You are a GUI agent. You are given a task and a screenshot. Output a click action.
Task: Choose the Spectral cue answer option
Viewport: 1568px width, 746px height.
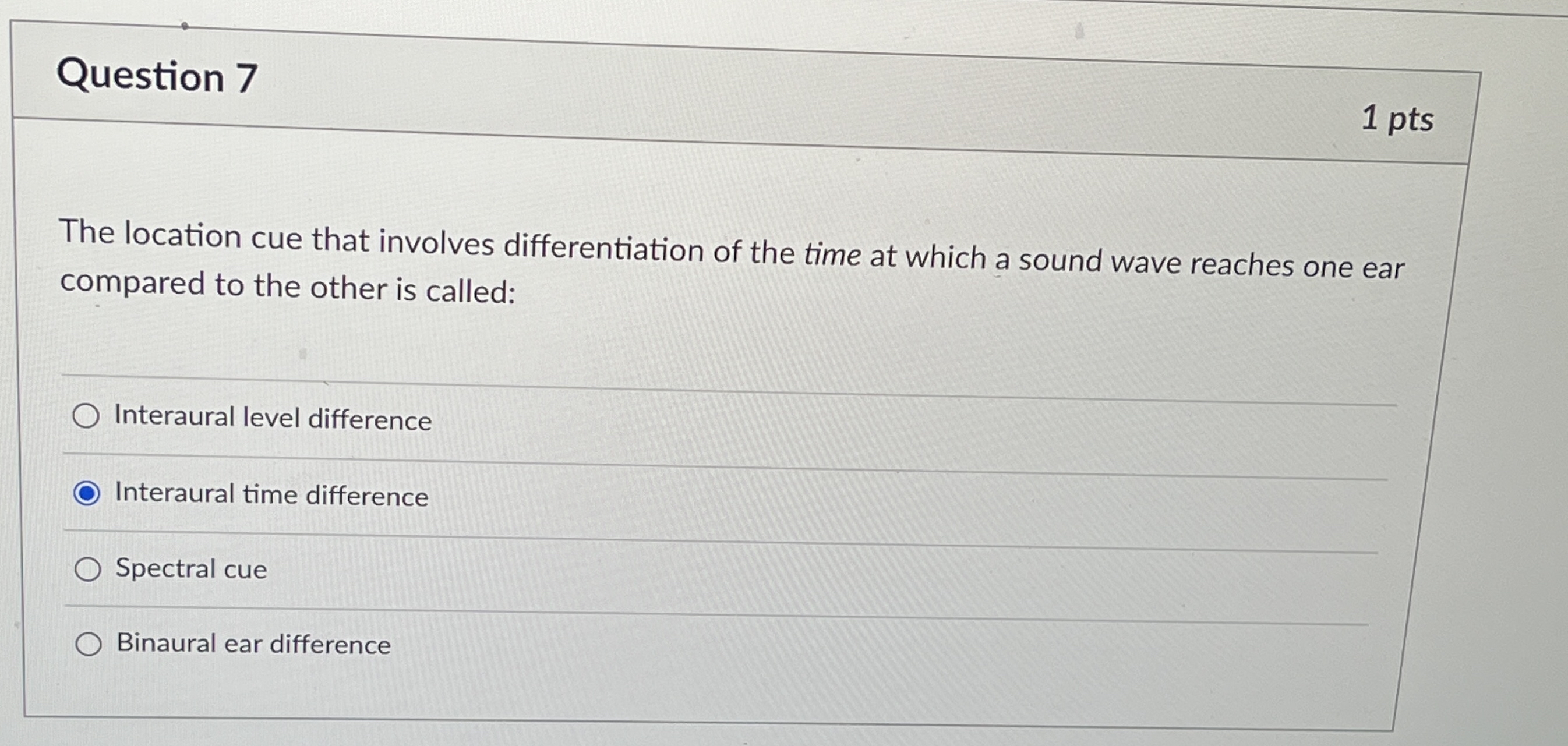pyautogui.click(x=89, y=569)
